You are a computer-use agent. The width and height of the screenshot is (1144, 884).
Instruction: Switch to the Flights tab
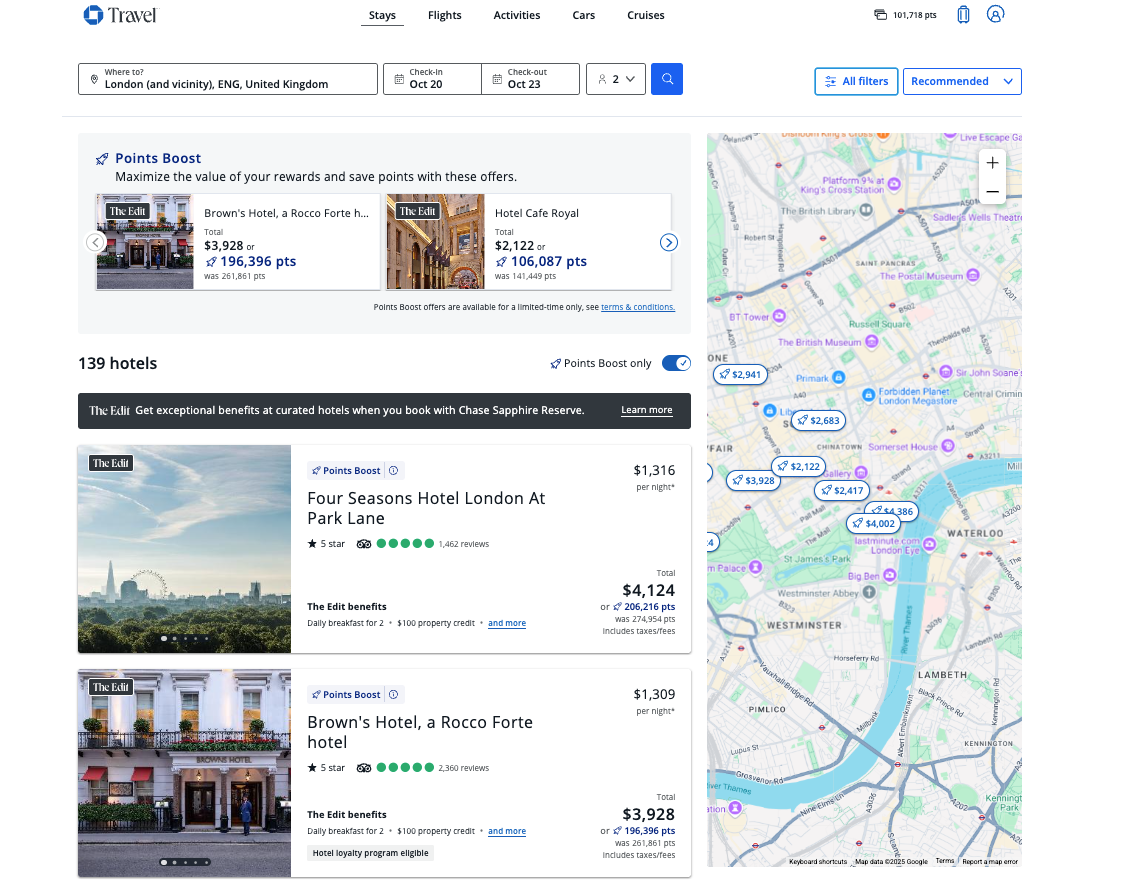click(x=444, y=15)
